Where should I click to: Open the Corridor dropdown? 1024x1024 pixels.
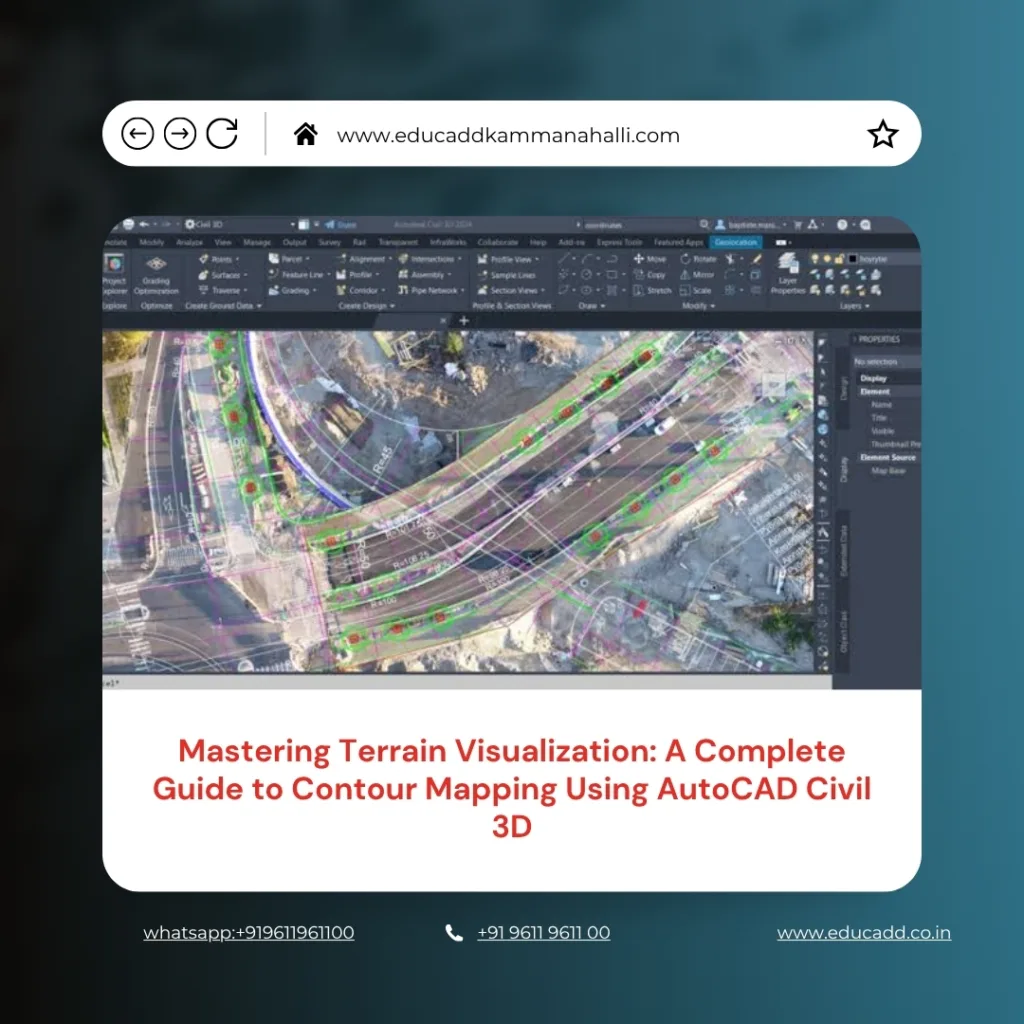click(x=360, y=290)
